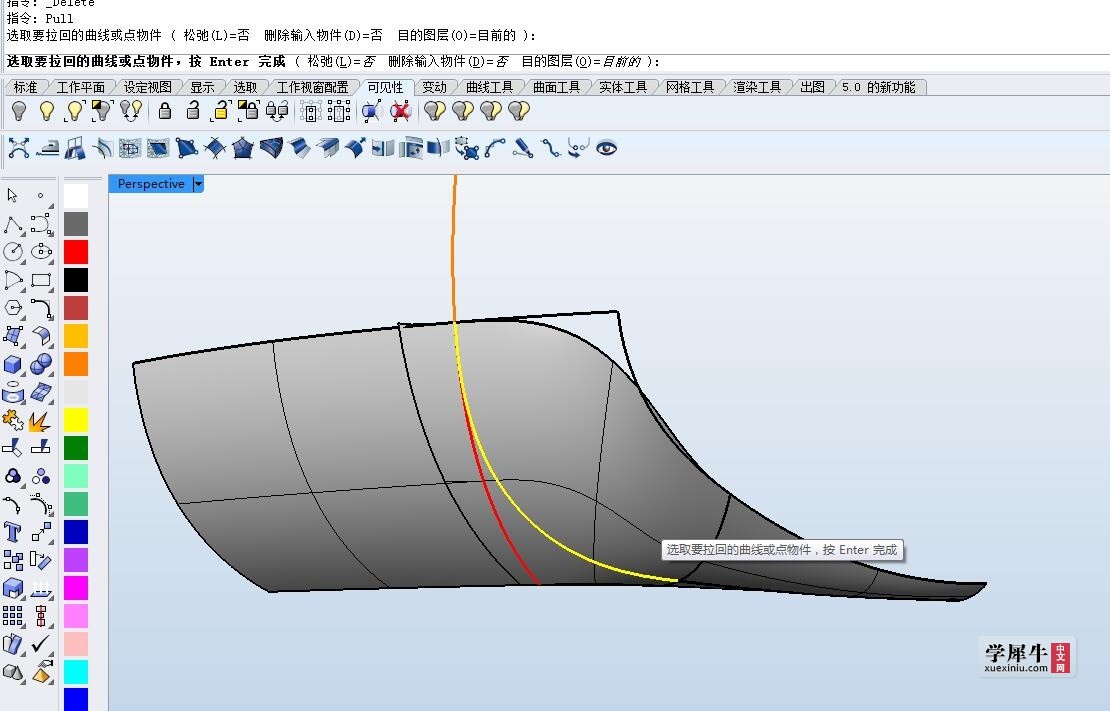Click the closed padlock Lock Objects icon
This screenshot has width=1110, height=711.
(x=165, y=111)
